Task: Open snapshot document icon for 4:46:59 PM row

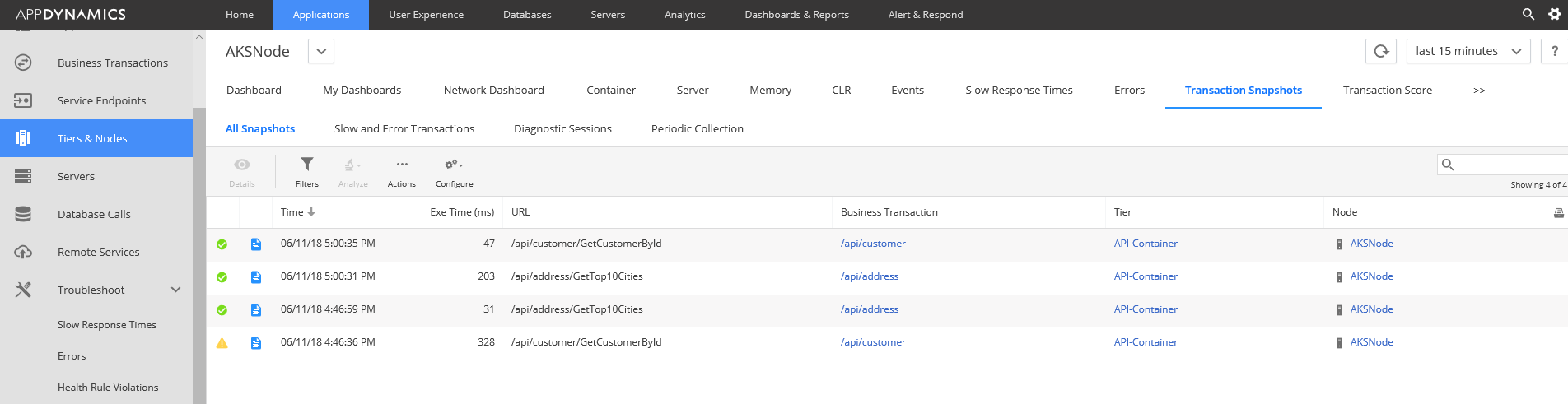Action: pos(256,309)
